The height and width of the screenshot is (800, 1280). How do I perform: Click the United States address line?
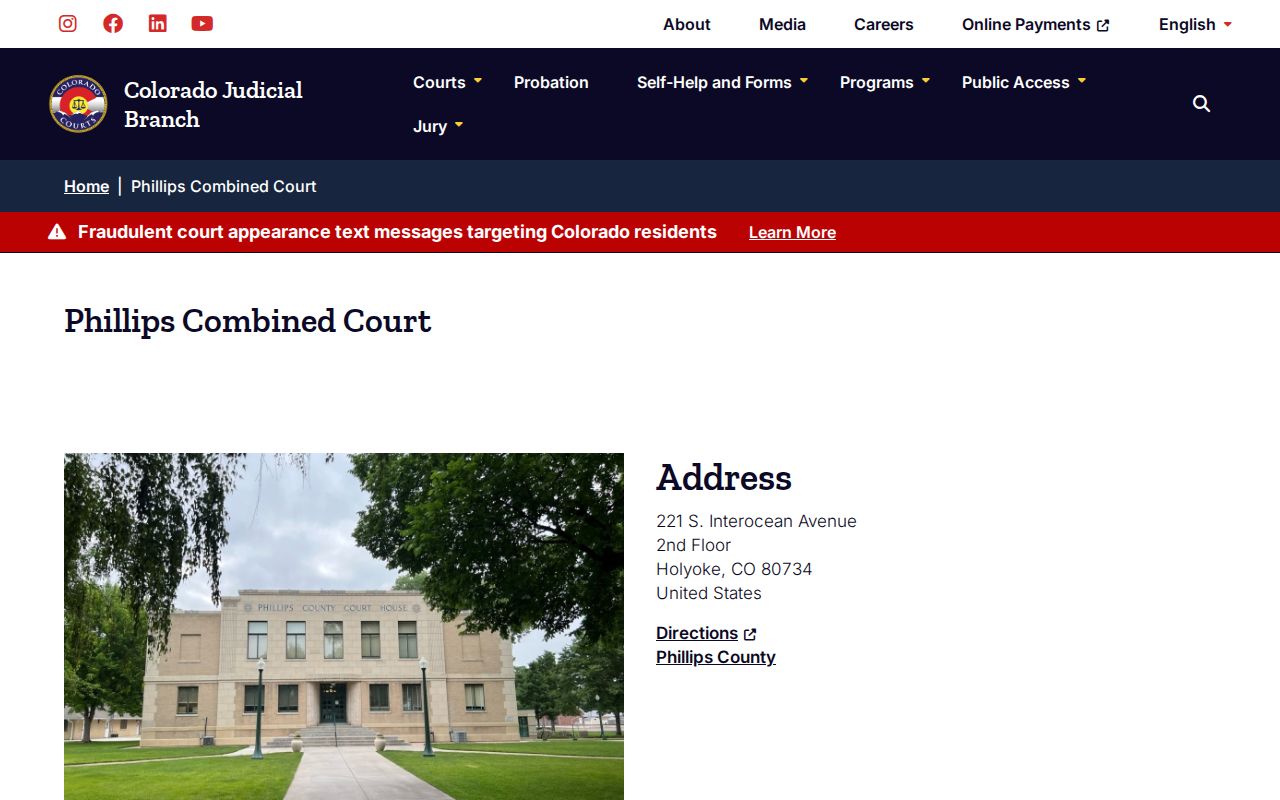tap(709, 593)
